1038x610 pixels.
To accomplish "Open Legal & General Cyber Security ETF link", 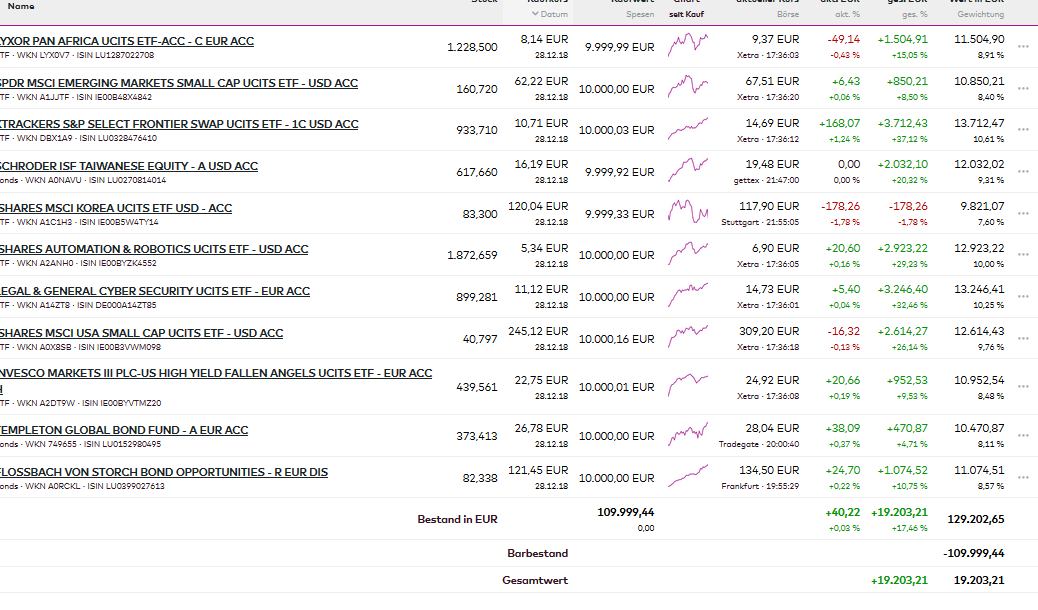I will tap(155, 291).
